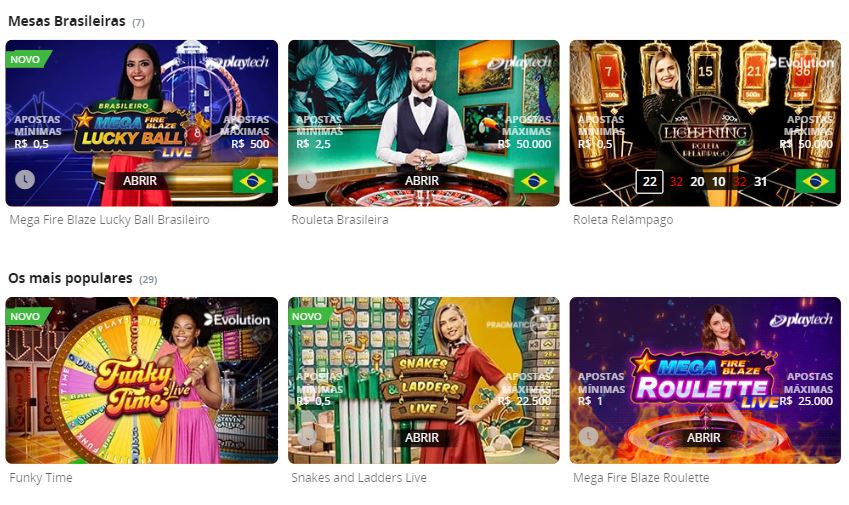Click latest result number 22 on Roleta Relampago

[649, 182]
